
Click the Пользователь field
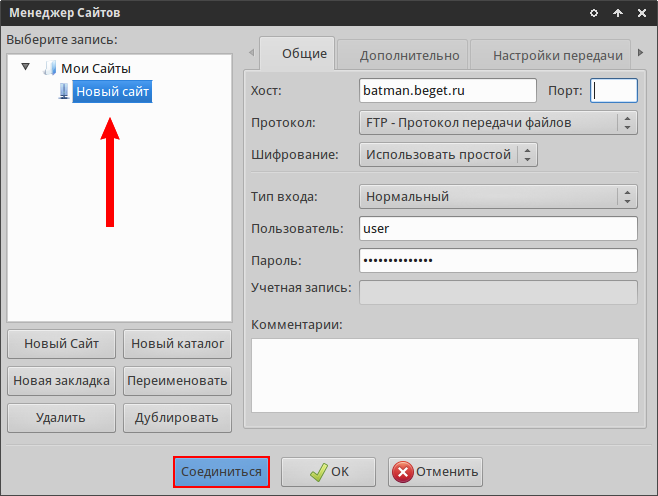[498, 228]
